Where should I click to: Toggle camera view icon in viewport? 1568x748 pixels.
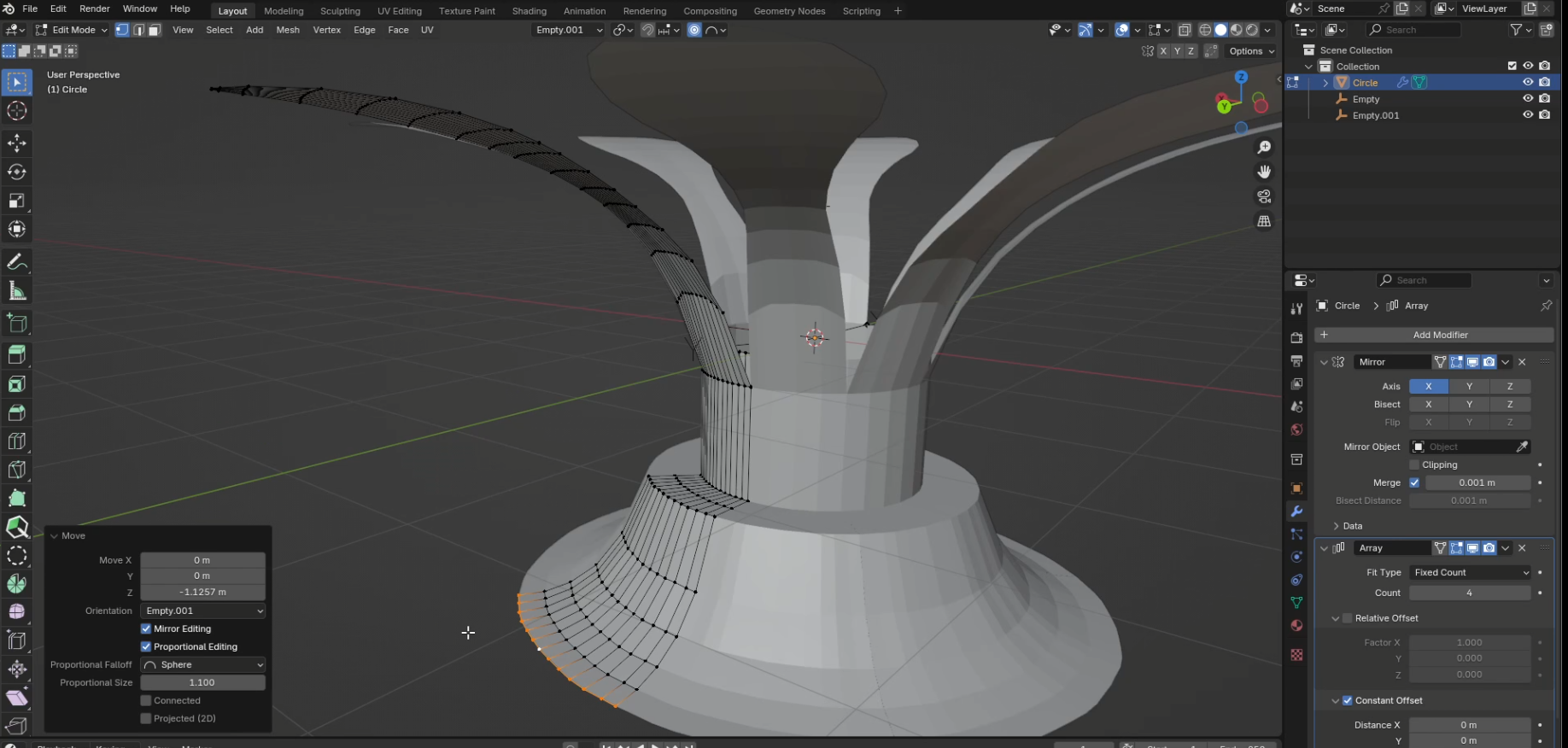[x=1264, y=196]
